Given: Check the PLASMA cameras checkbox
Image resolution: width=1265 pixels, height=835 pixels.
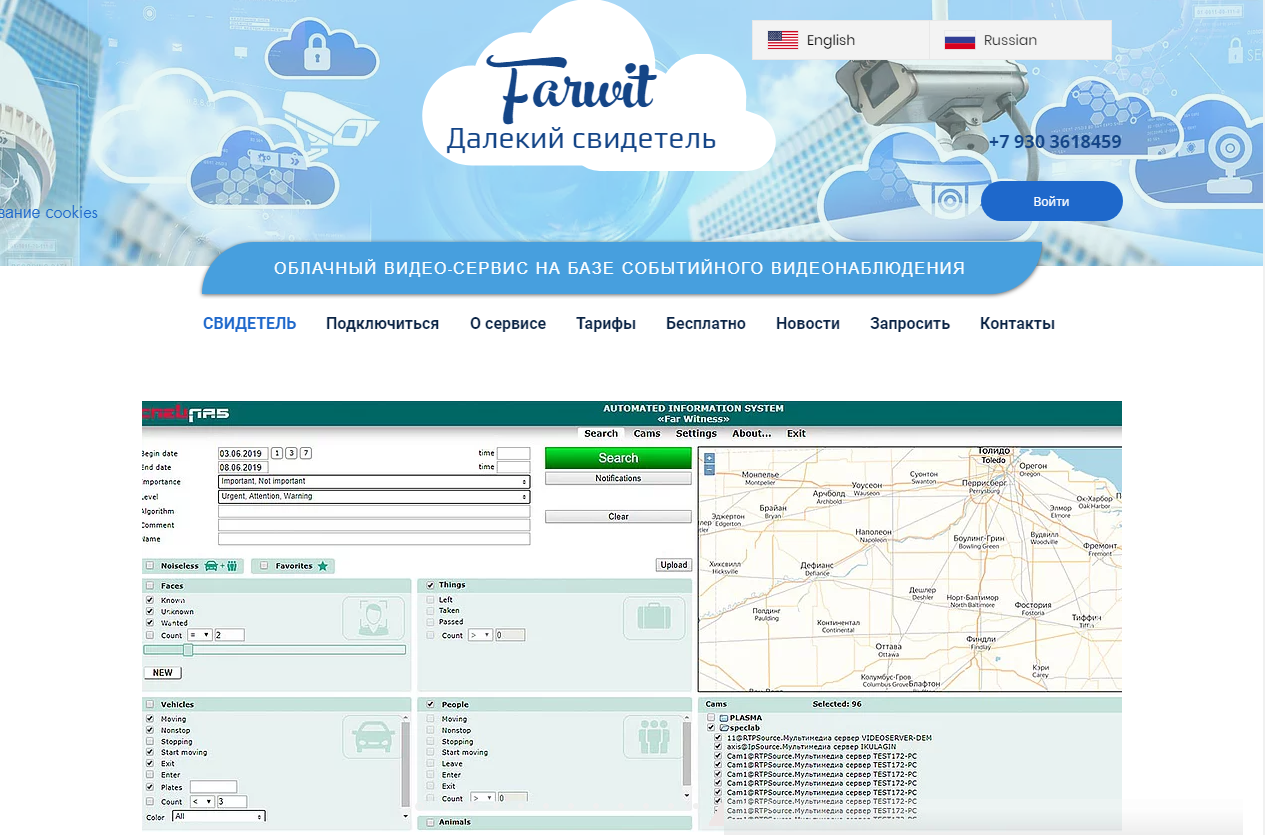Looking at the screenshot, I should [711, 718].
